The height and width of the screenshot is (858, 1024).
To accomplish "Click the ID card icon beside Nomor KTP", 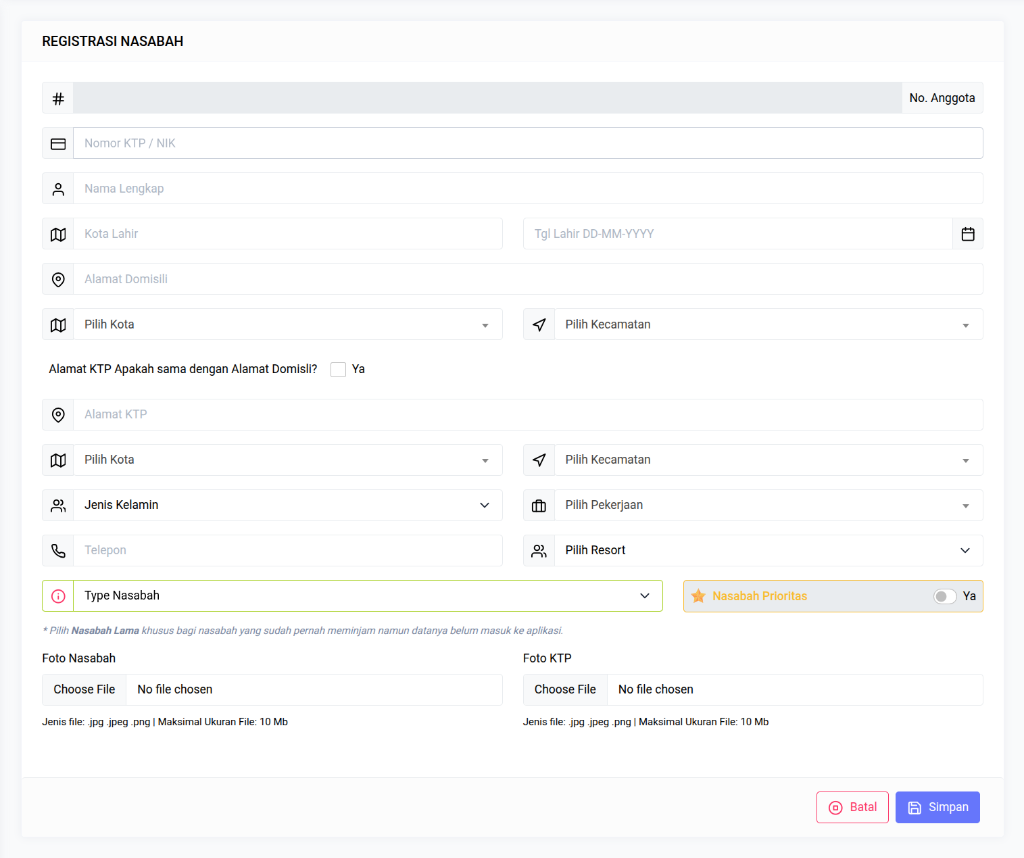I will coord(58,144).
